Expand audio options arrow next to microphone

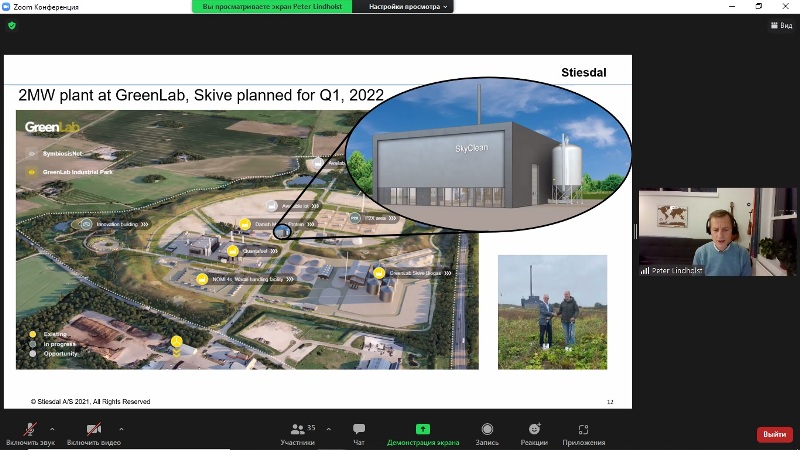click(52, 429)
